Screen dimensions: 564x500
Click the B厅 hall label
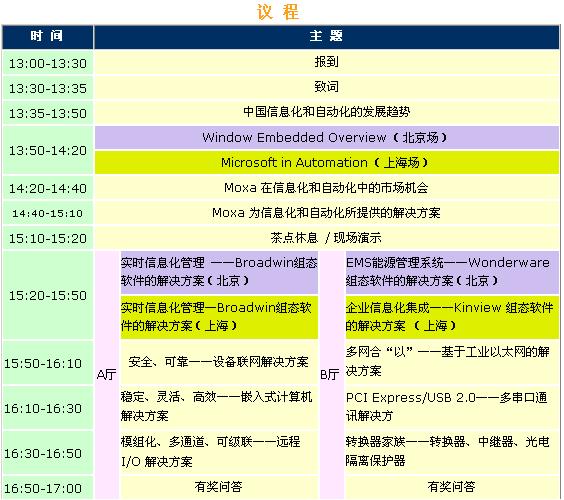[330, 375]
